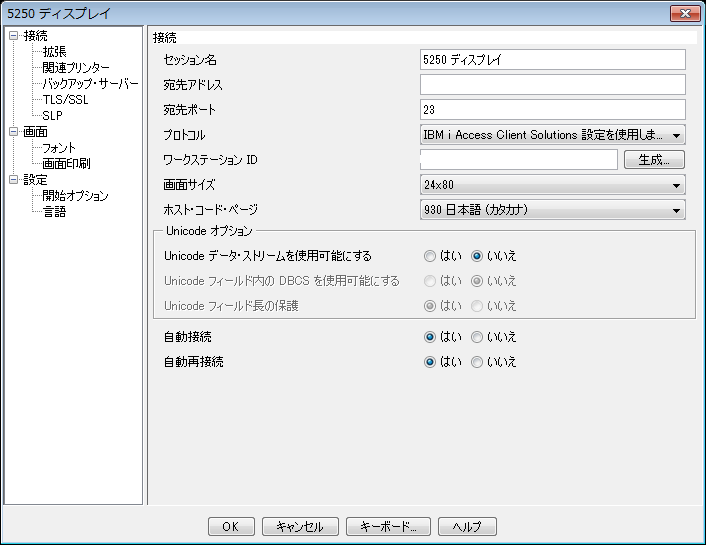Screen dimensions: 706x545
Task: Collapse the 設定 tree node
Action: tap(14, 180)
